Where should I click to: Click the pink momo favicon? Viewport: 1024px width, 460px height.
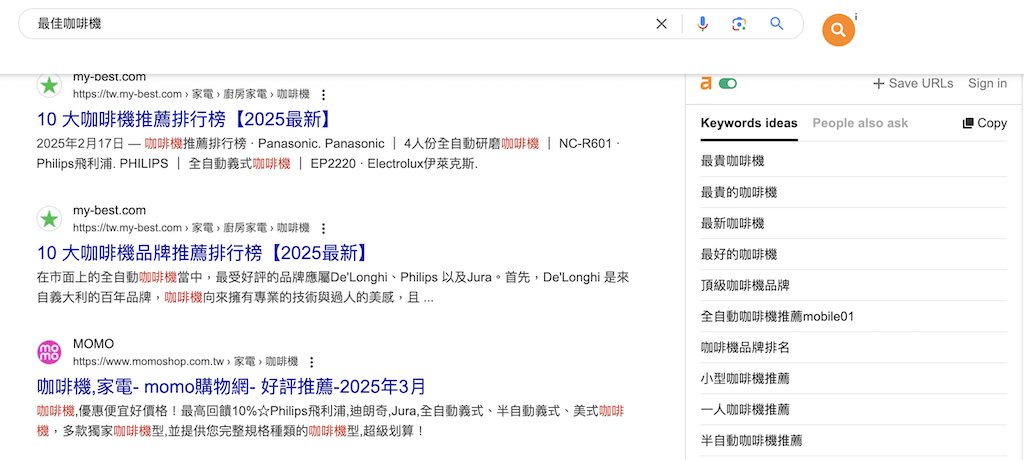tap(49, 352)
